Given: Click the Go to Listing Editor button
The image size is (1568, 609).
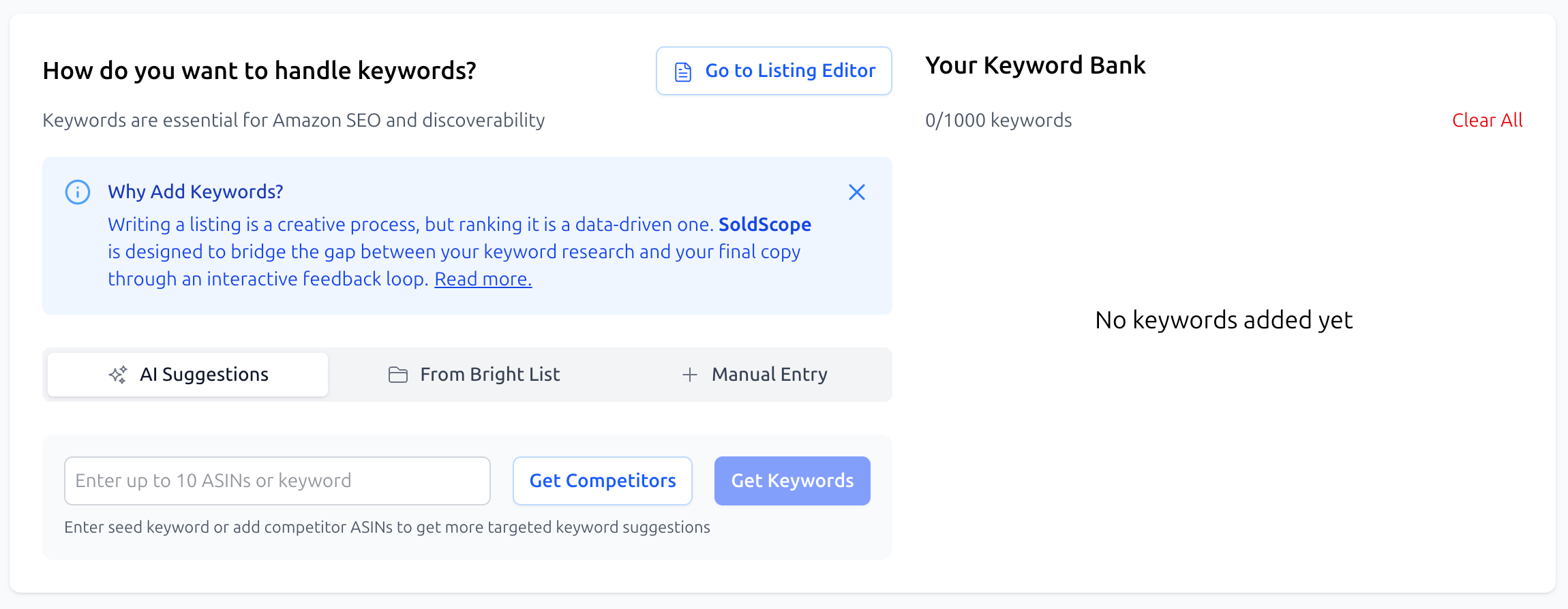Looking at the screenshot, I should click(774, 70).
